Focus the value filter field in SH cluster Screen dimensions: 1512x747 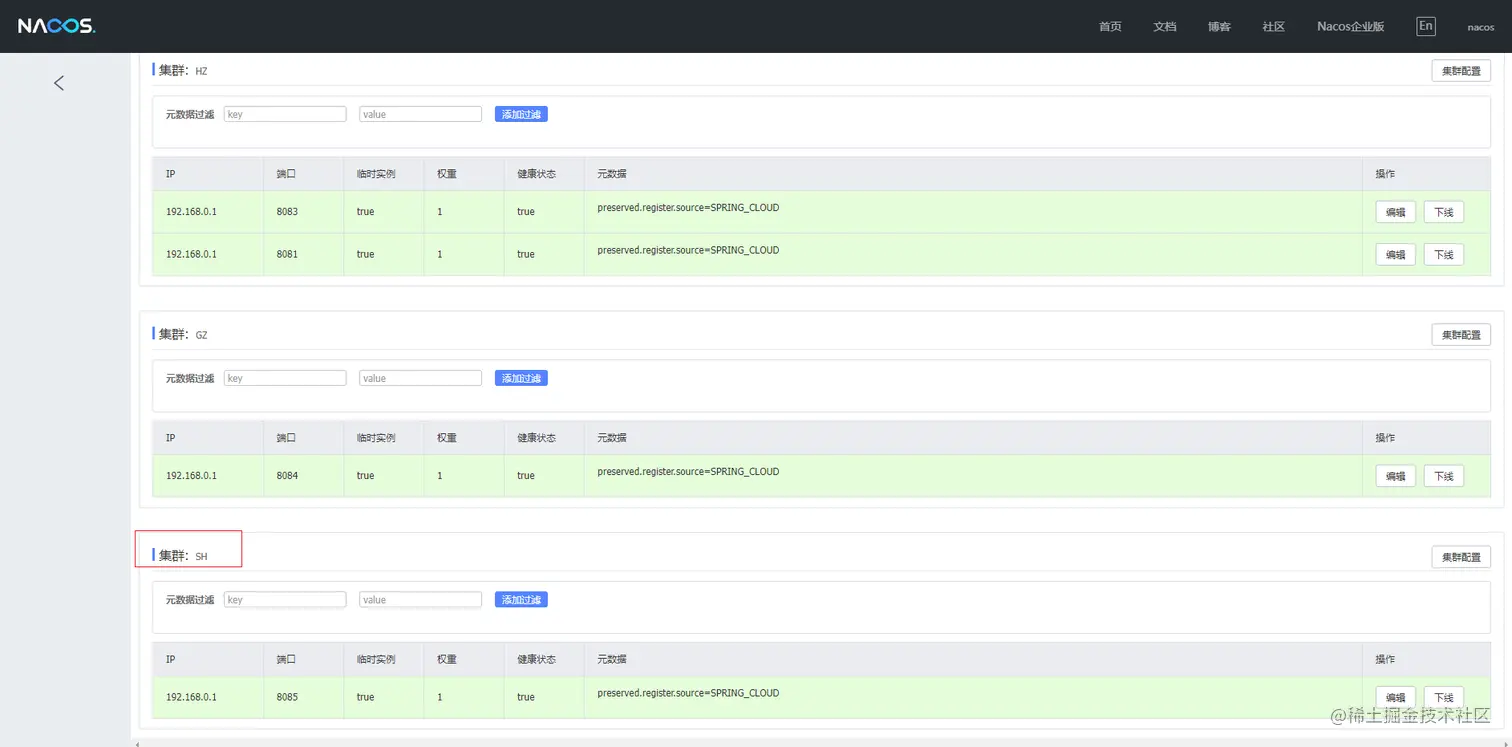pos(420,600)
